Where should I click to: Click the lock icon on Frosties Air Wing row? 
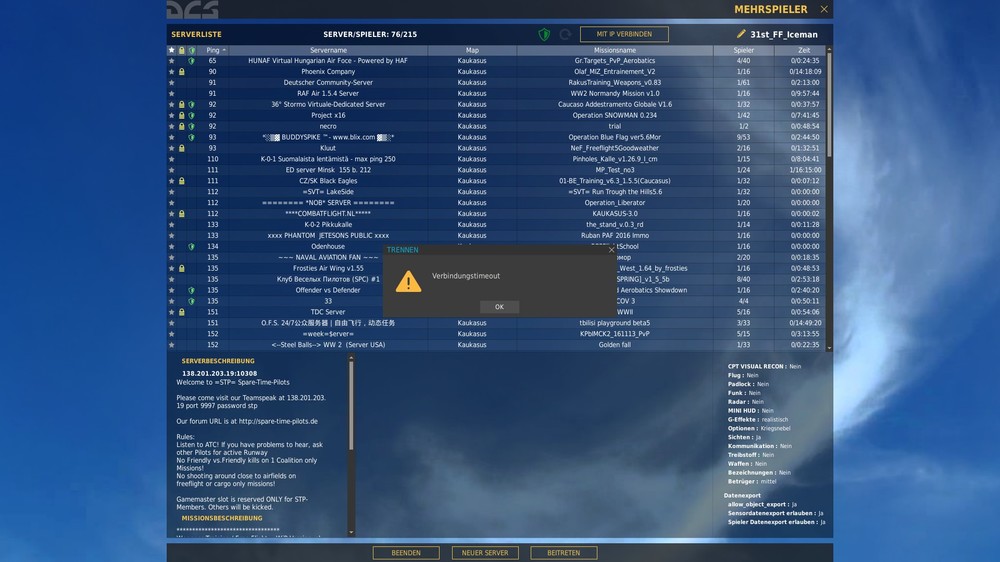click(x=182, y=269)
